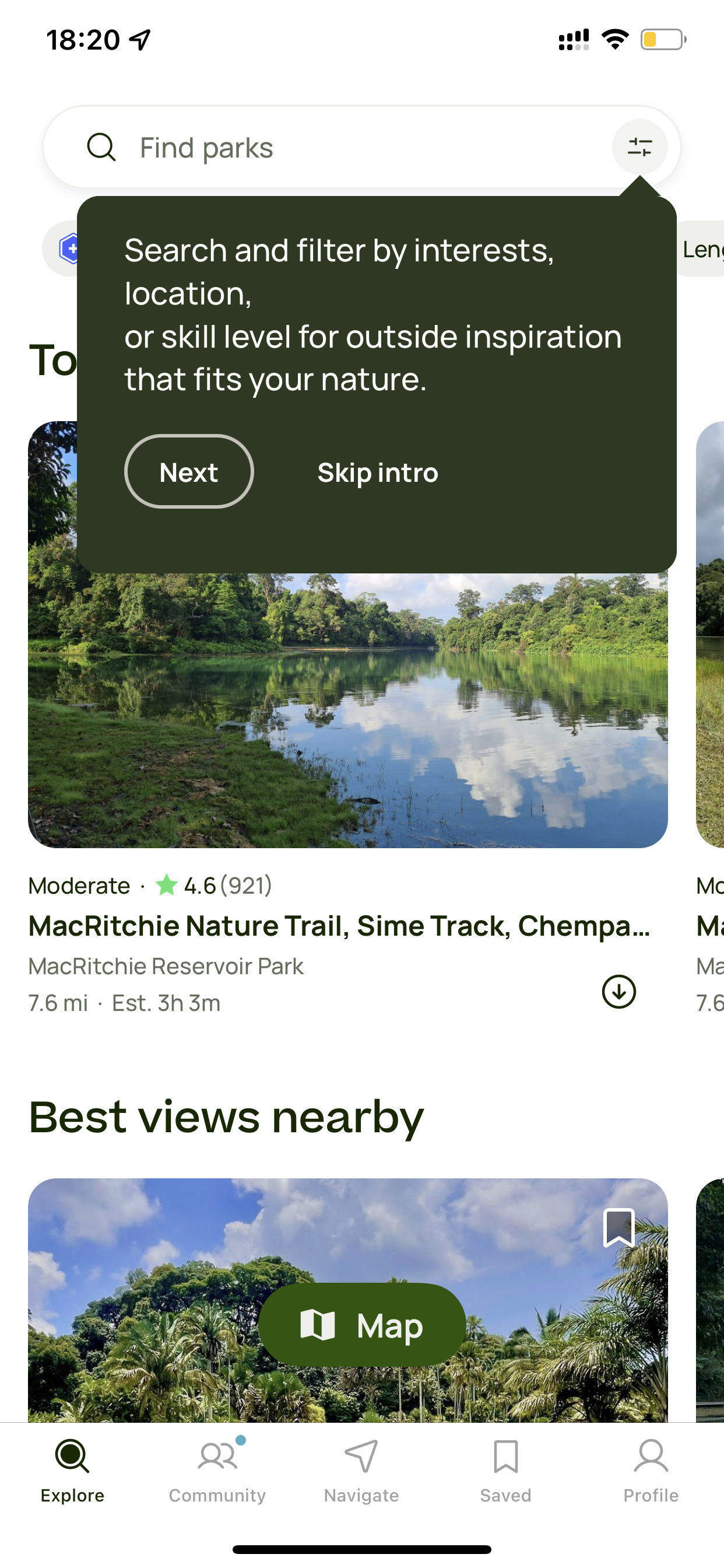Download the MacRitchie Nature Trail offline
Image resolution: width=724 pixels, height=1568 pixels.
pyautogui.click(x=618, y=992)
